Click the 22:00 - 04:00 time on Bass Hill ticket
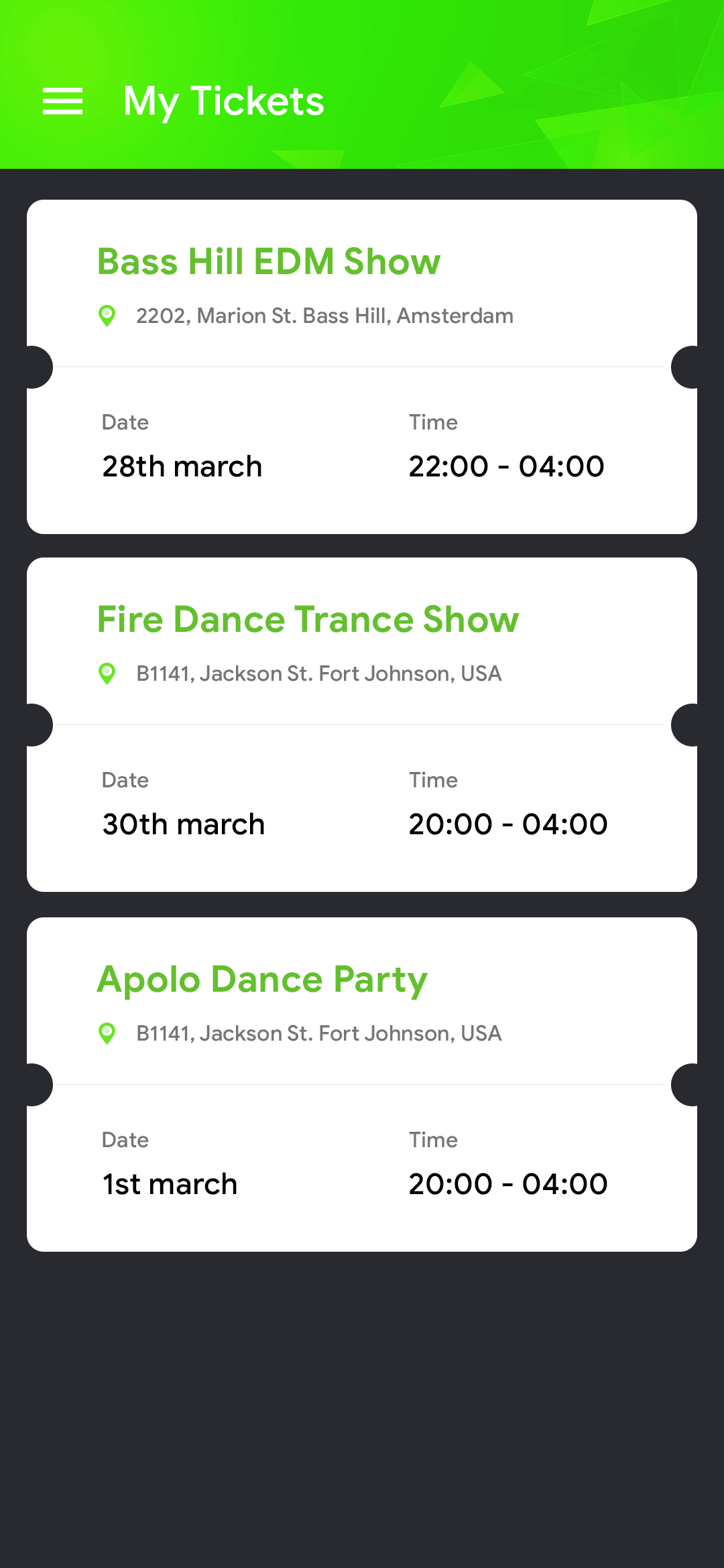Image resolution: width=724 pixels, height=1568 pixels. (x=507, y=466)
